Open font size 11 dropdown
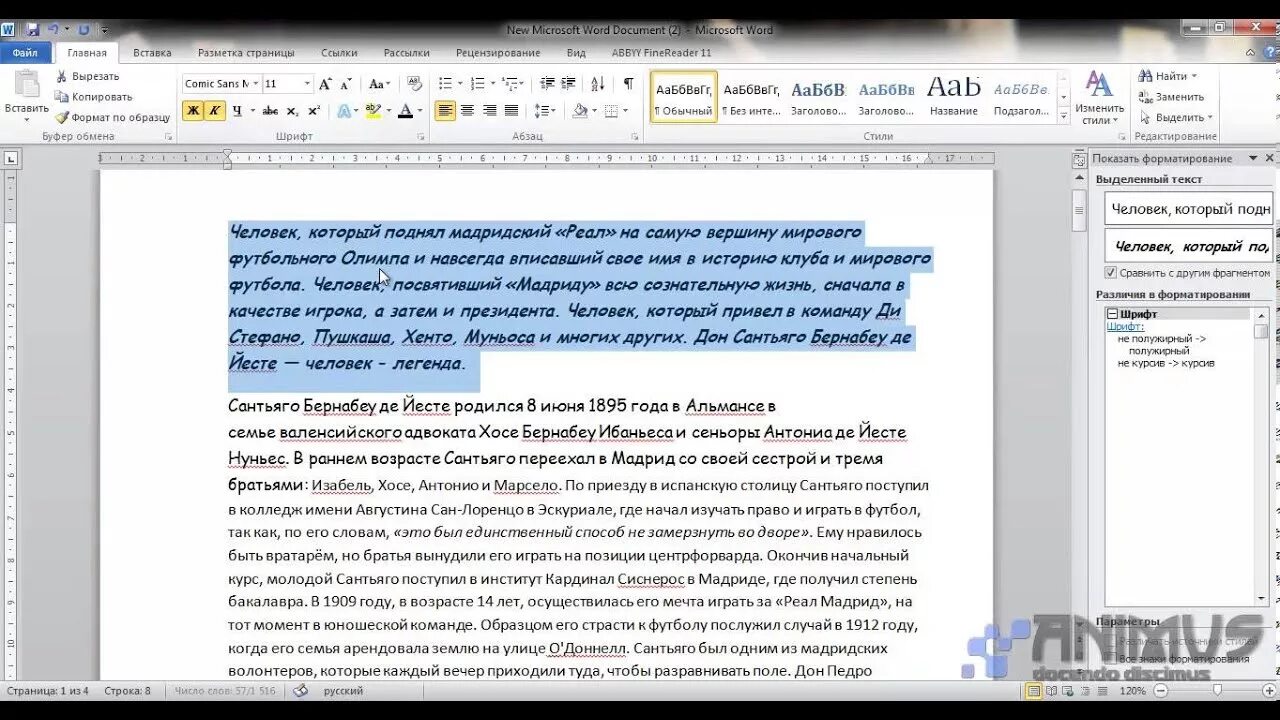The height and width of the screenshot is (720, 1280). coord(307,84)
